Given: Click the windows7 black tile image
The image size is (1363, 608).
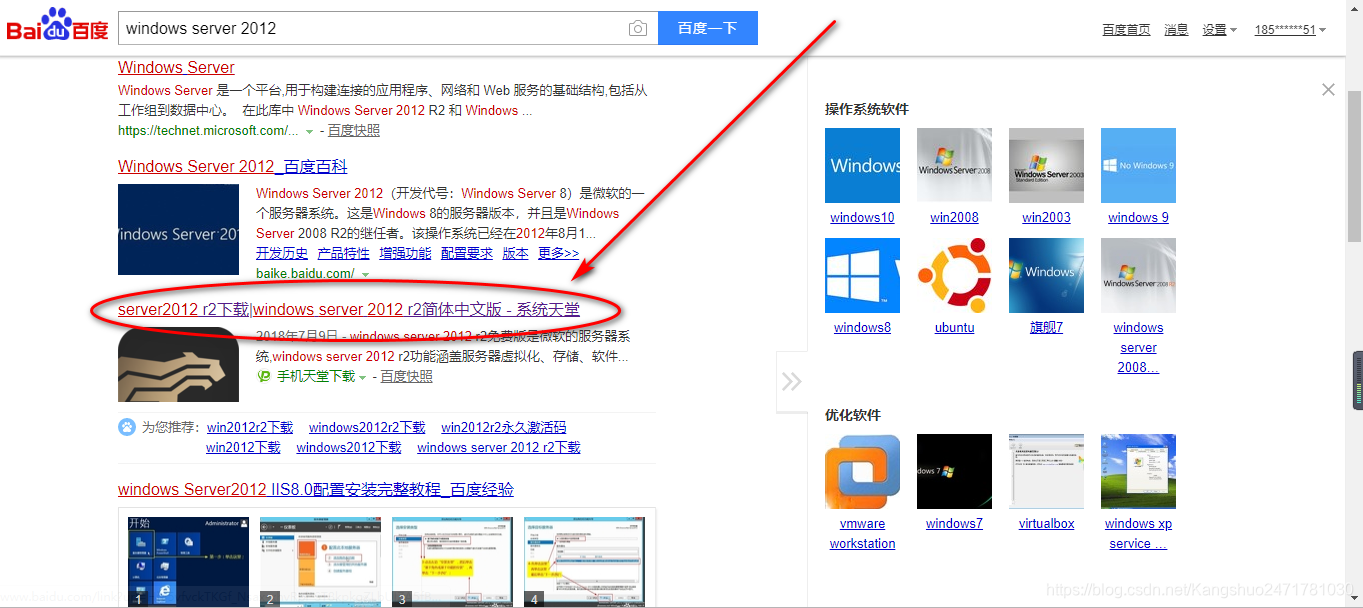Looking at the screenshot, I should pyautogui.click(x=954, y=471).
